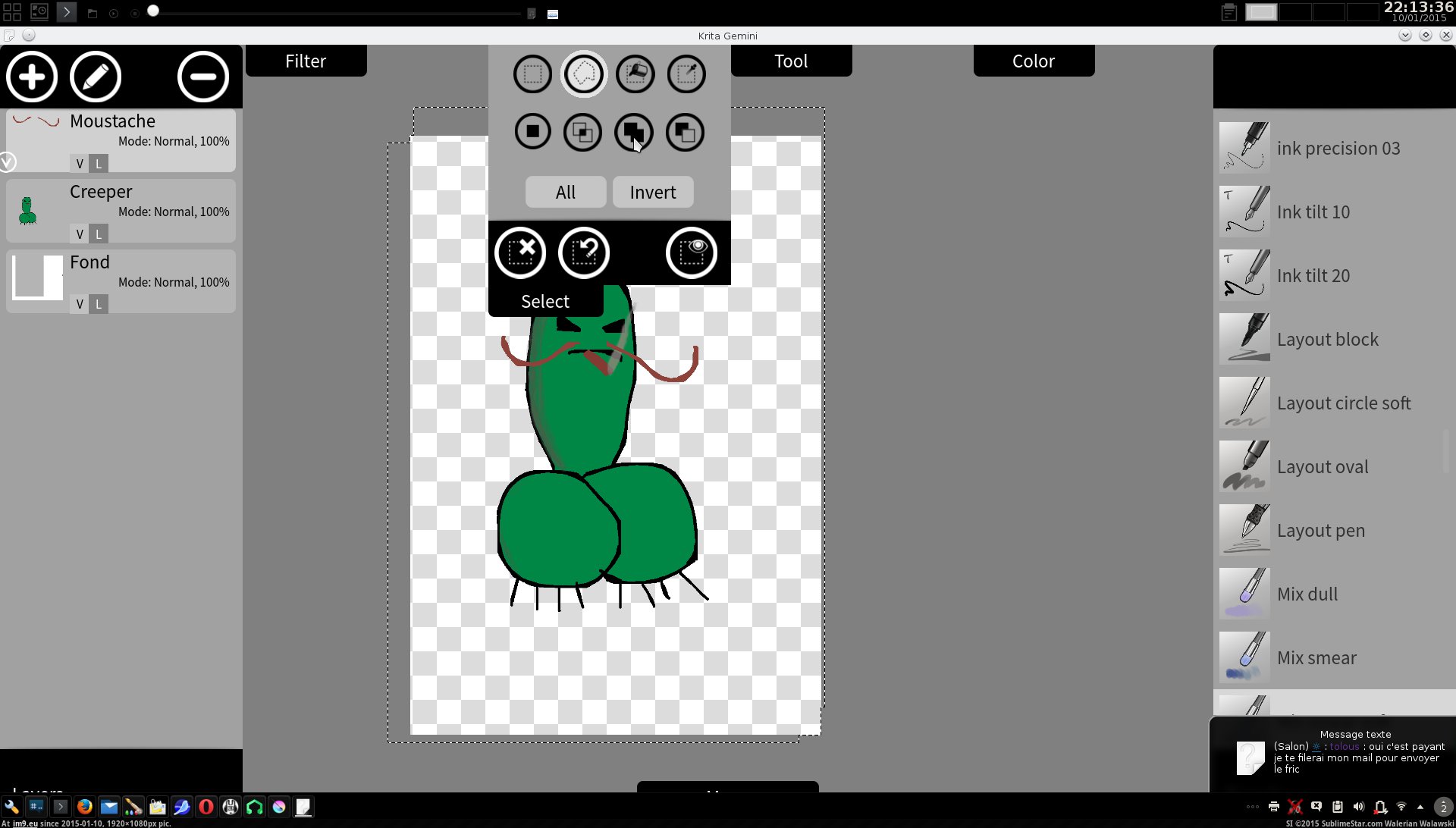The width and height of the screenshot is (1456, 828).
Task: Open the Filter panel tab
Action: pos(306,61)
